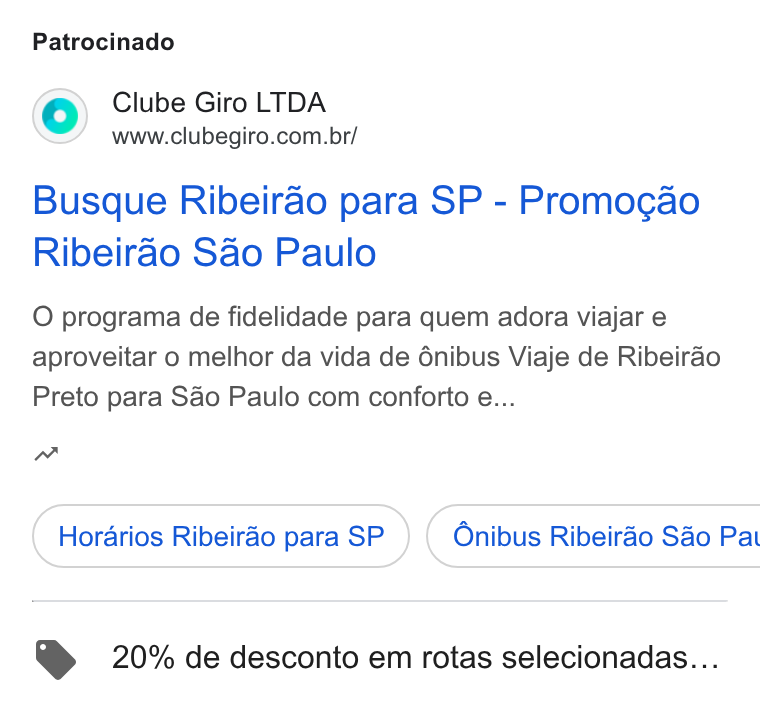The width and height of the screenshot is (760, 718).
Task: Select the Ônibus Ribeirão São Paulo chip
Action: (x=593, y=536)
